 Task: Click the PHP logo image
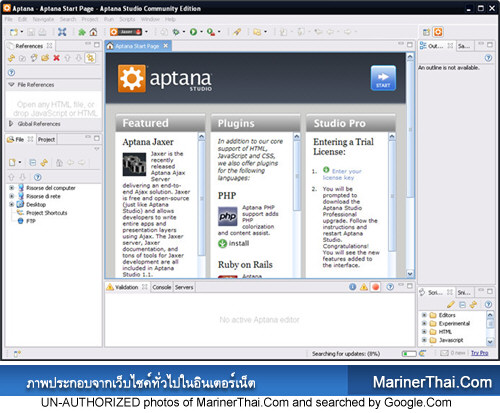[x=228, y=217]
